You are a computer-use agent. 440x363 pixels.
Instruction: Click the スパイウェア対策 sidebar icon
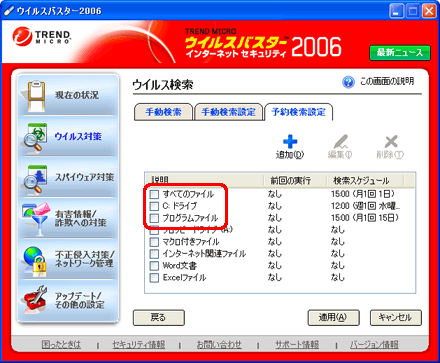35,178
